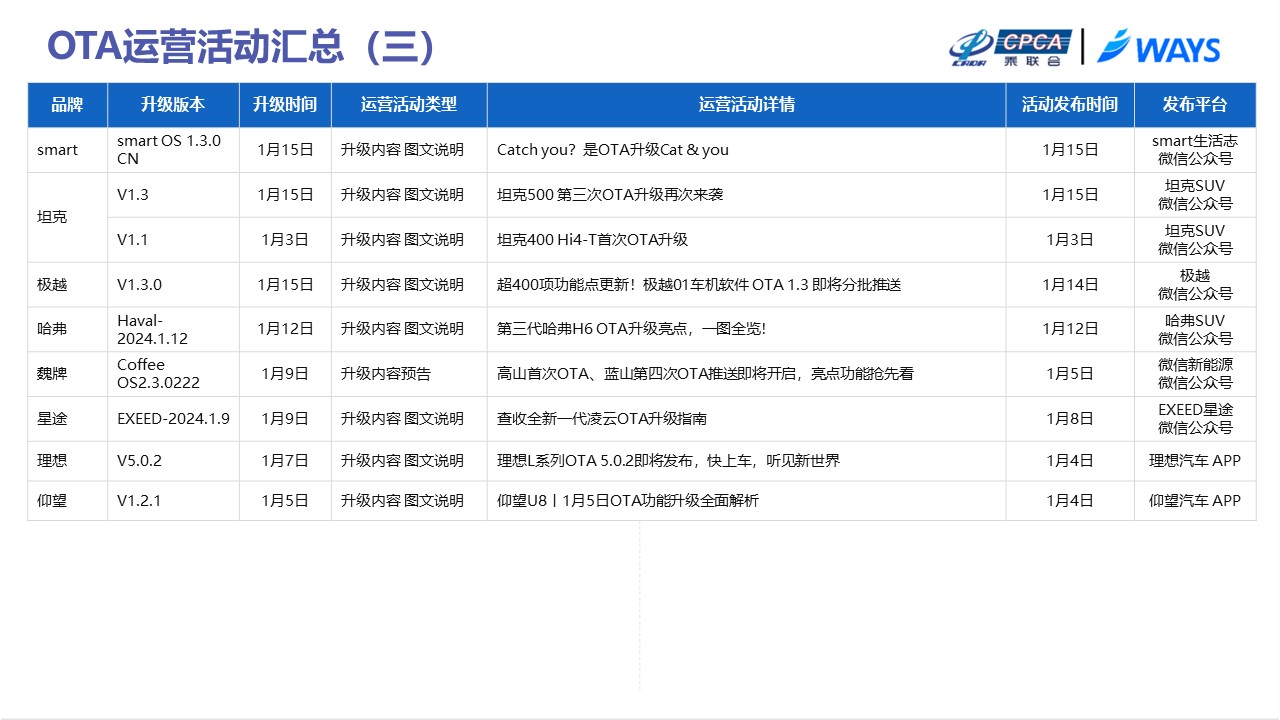The height and width of the screenshot is (720, 1280).
Task: Select the 哈弗 brand cell
Action: pos(67,329)
